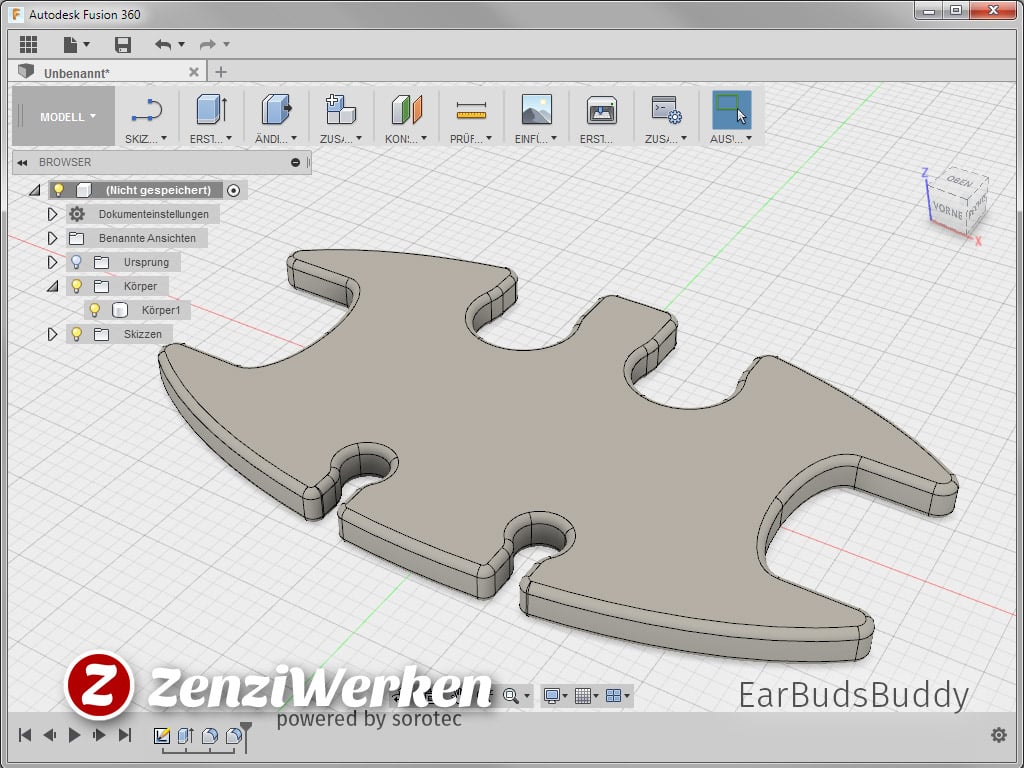Click the scripts and add-ins icon
The width and height of the screenshot is (1024, 768).
tap(666, 109)
